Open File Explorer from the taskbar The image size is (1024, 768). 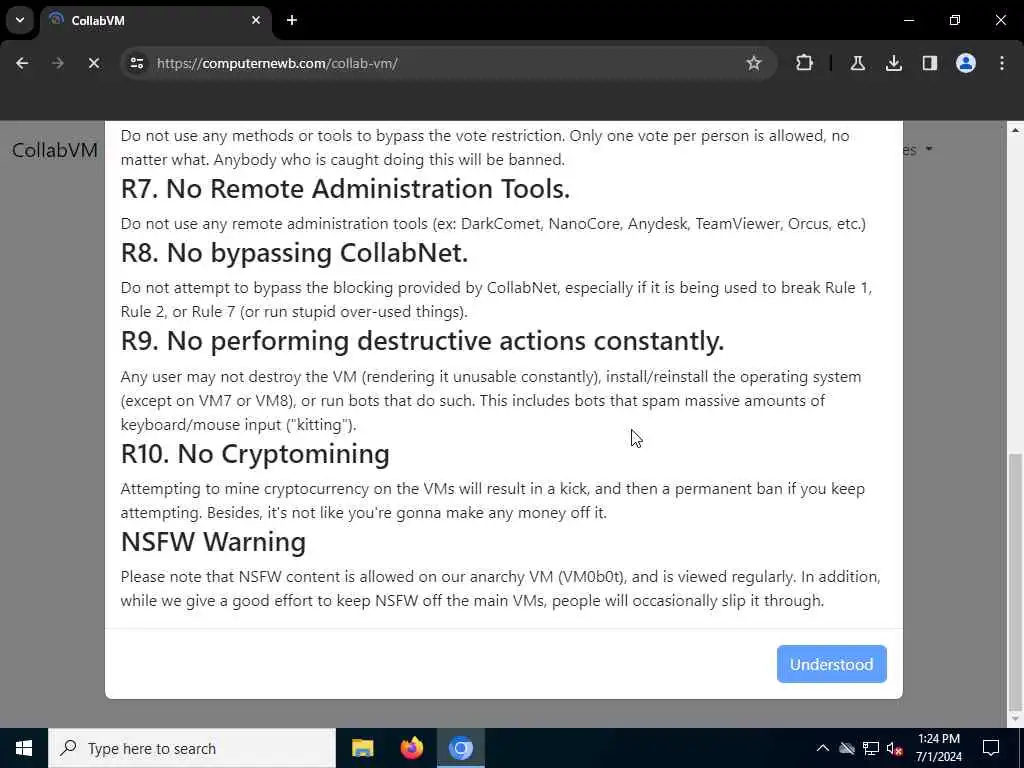362,748
